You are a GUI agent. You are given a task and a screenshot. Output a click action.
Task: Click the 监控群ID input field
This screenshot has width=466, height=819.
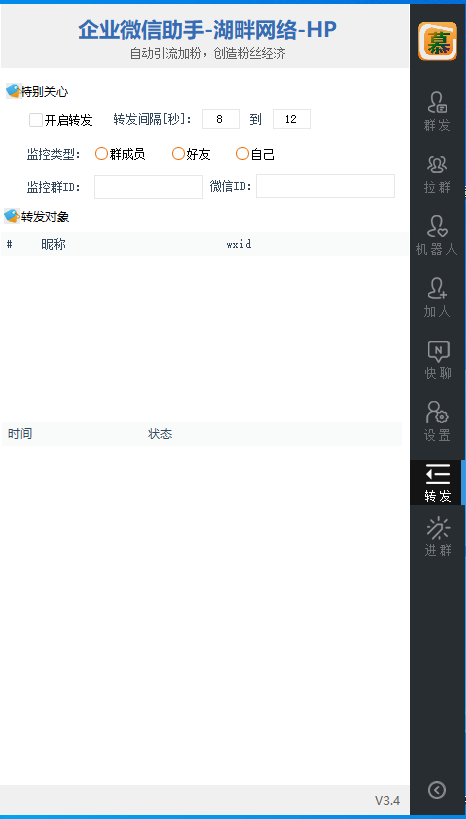point(148,187)
